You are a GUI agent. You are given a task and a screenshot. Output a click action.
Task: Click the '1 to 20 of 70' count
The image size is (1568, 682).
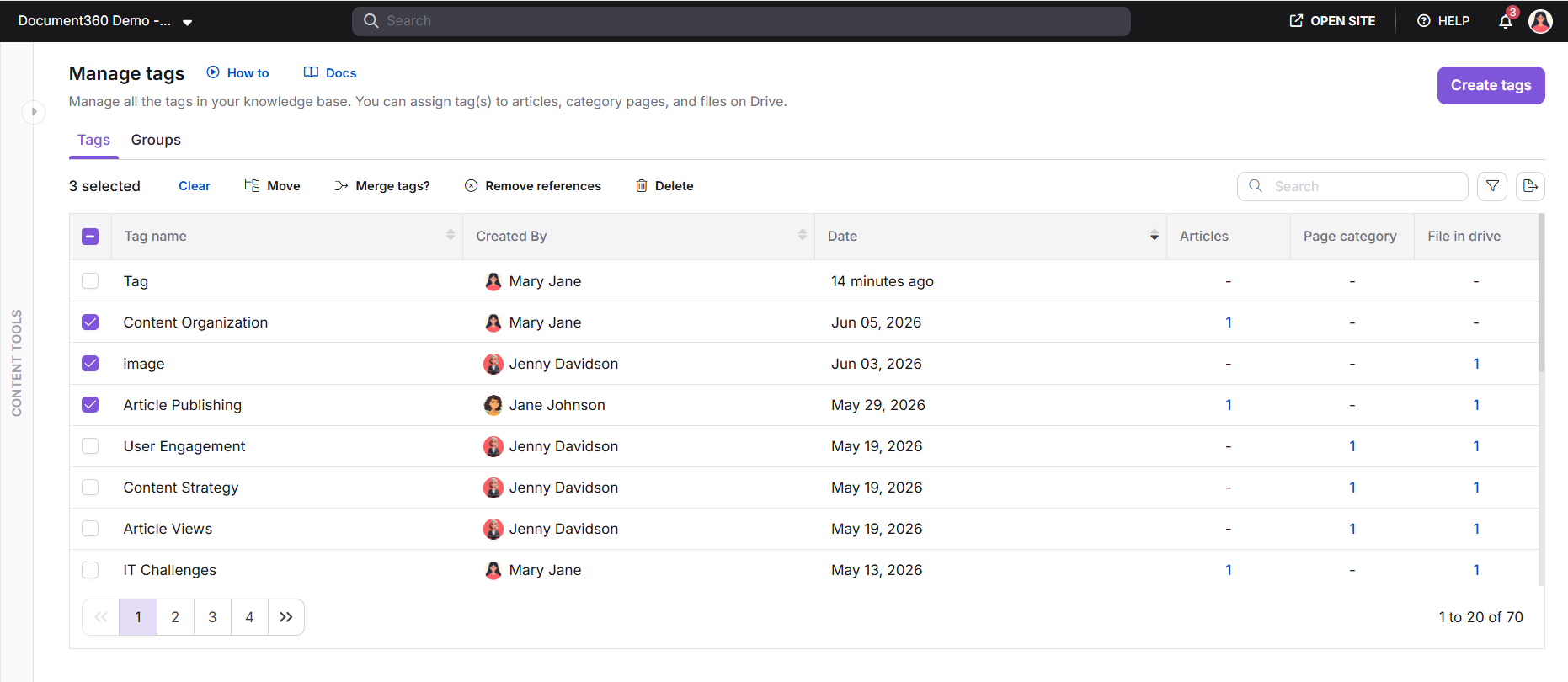pyautogui.click(x=1481, y=617)
